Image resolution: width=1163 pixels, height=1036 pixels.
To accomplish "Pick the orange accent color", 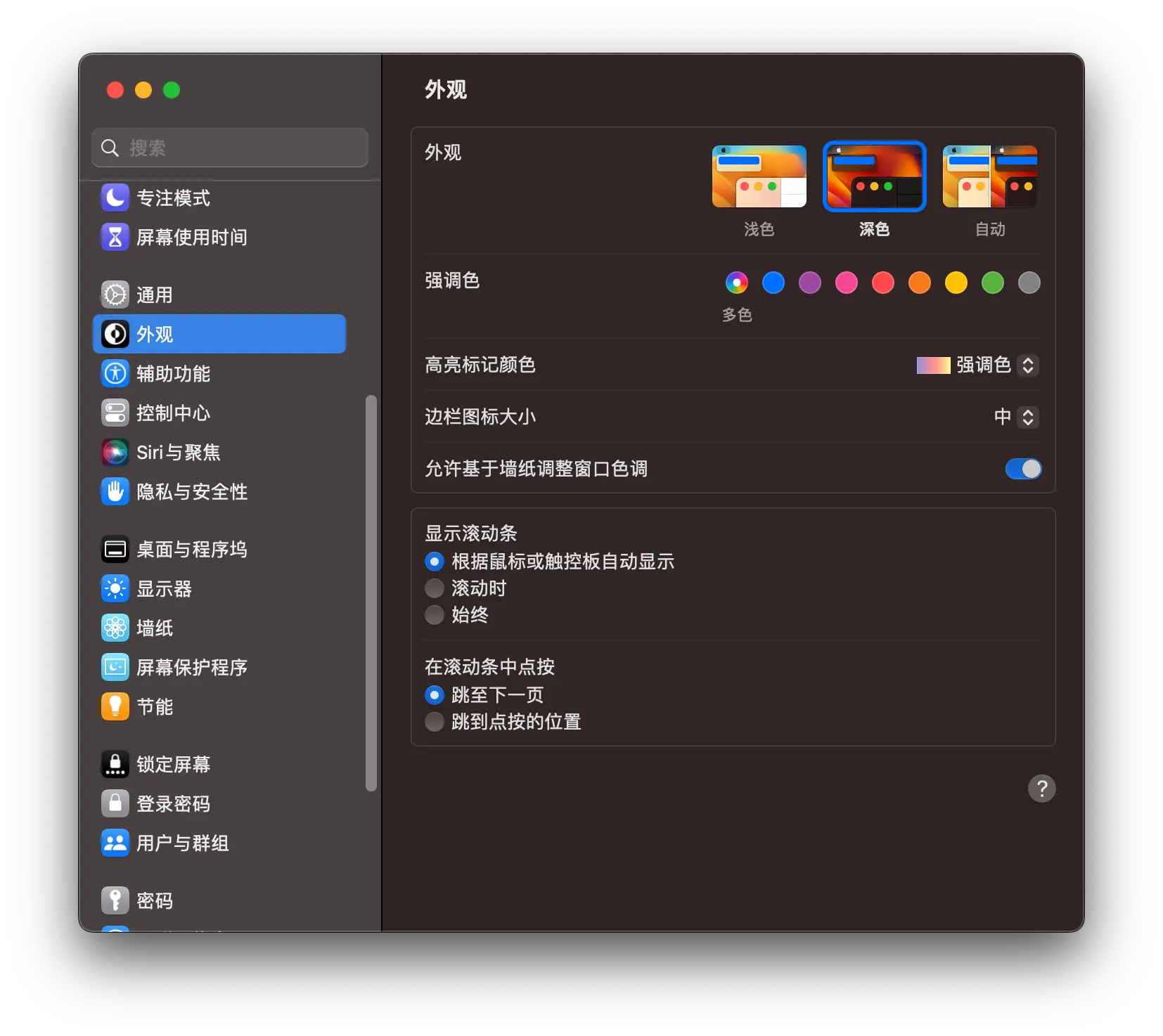I will 920,283.
